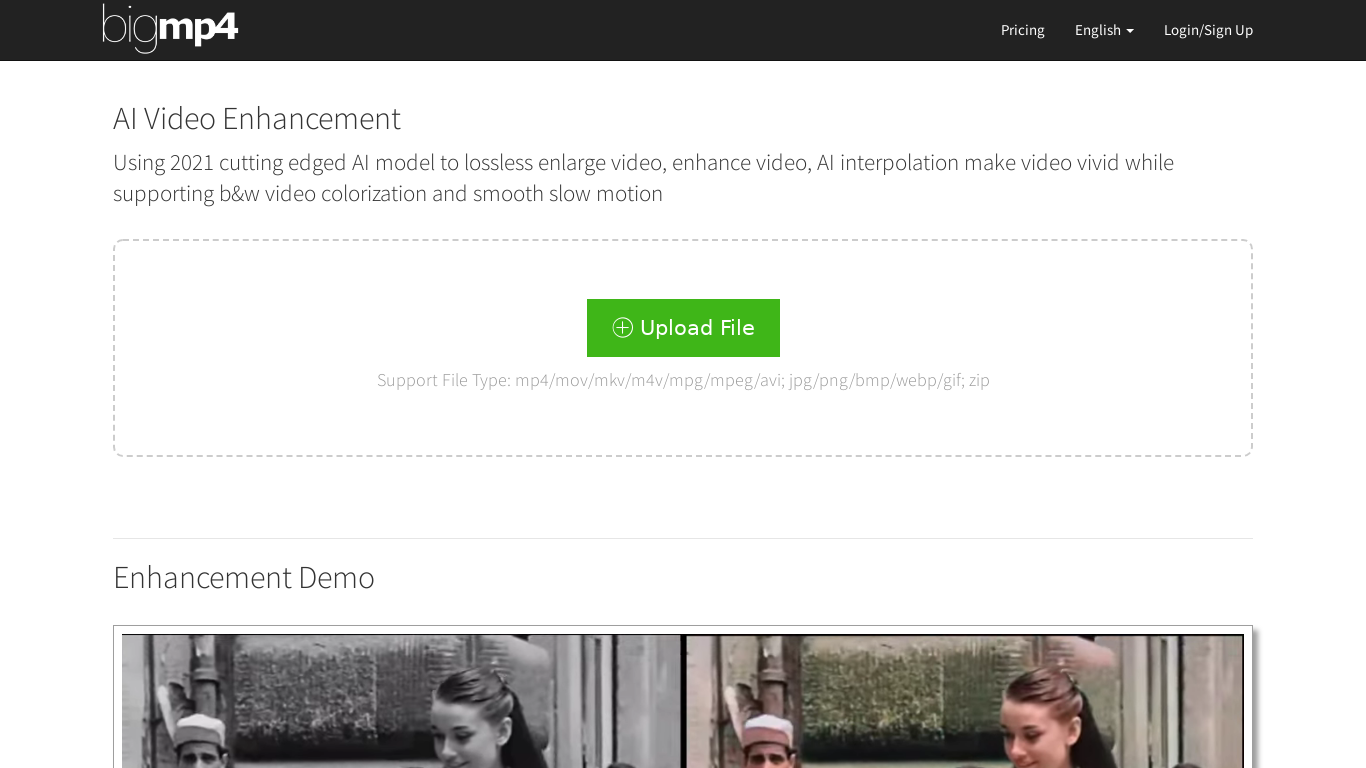Expand the English language dropdown
Screen dimensions: 1366x768
point(1104,30)
